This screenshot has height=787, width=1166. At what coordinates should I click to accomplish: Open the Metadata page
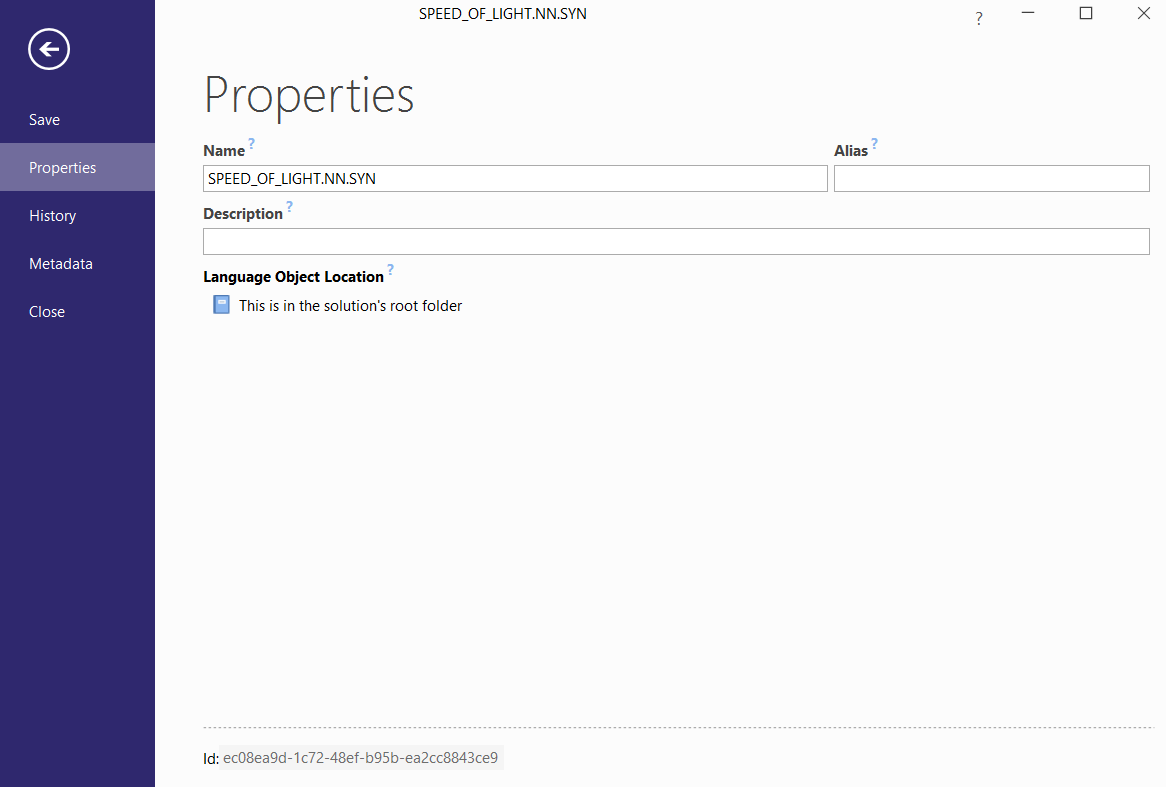60,263
